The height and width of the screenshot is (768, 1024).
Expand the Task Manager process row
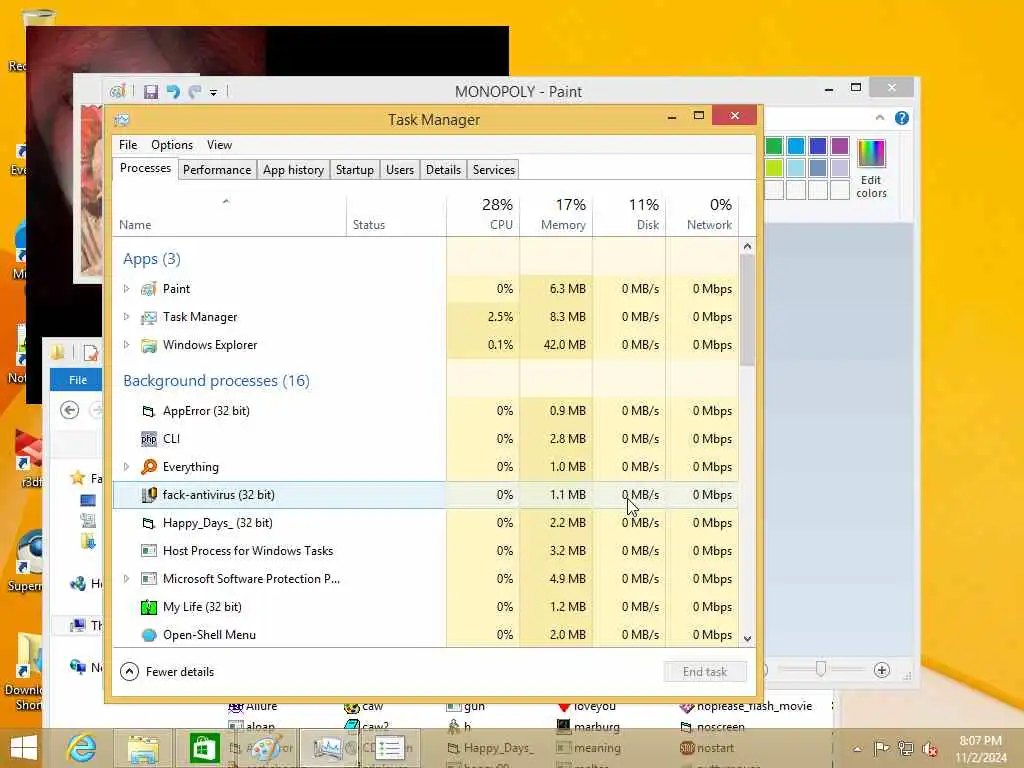point(127,317)
